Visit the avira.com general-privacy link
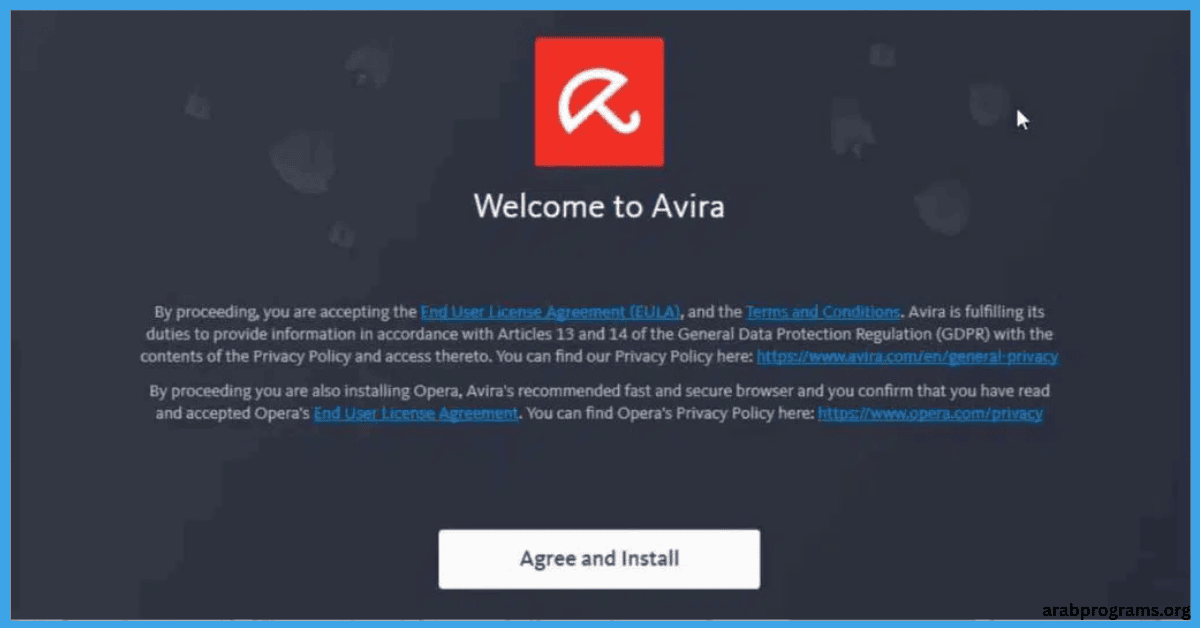The width and height of the screenshot is (1200, 628). point(907,356)
